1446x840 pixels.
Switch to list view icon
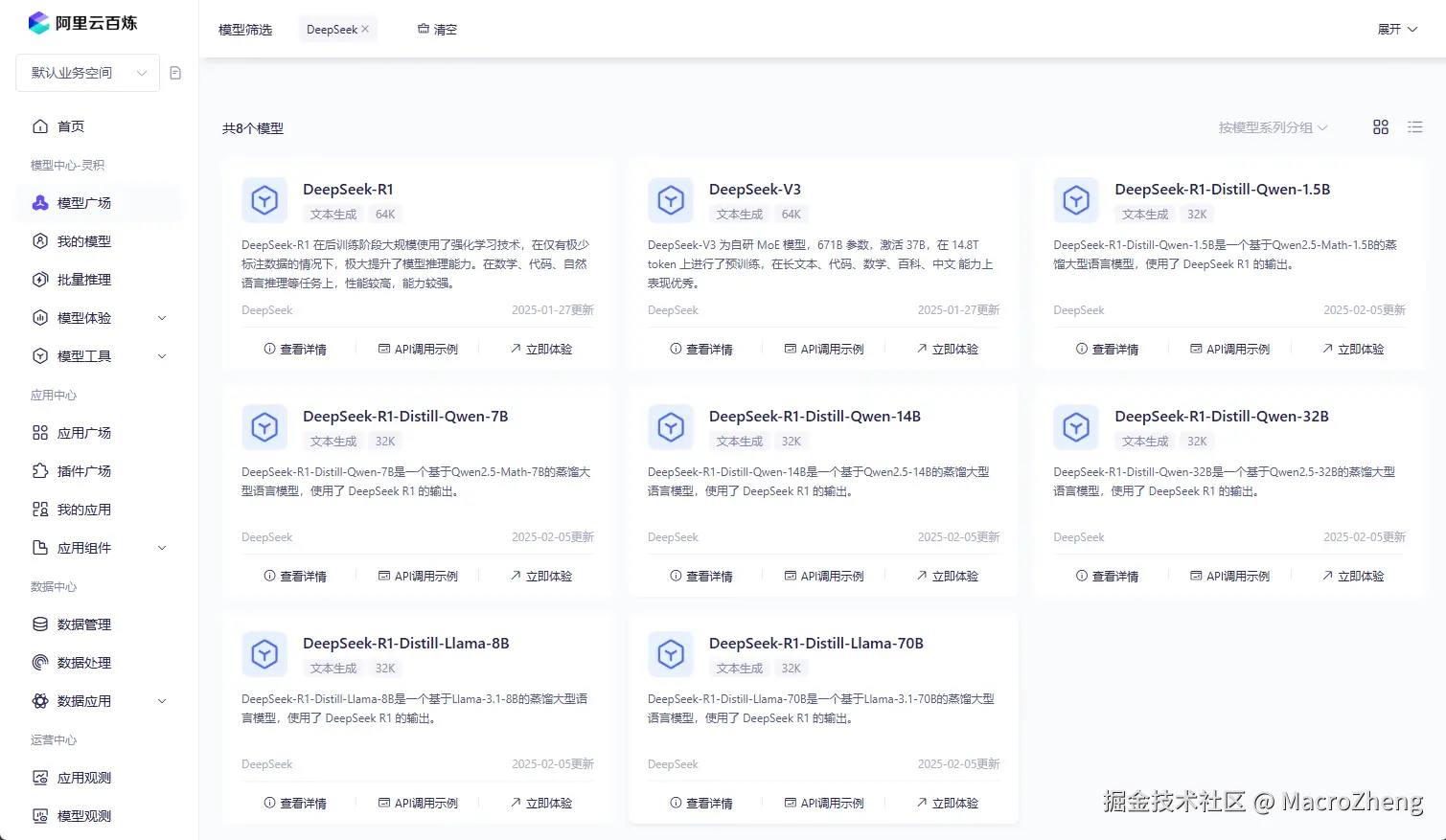point(1415,127)
